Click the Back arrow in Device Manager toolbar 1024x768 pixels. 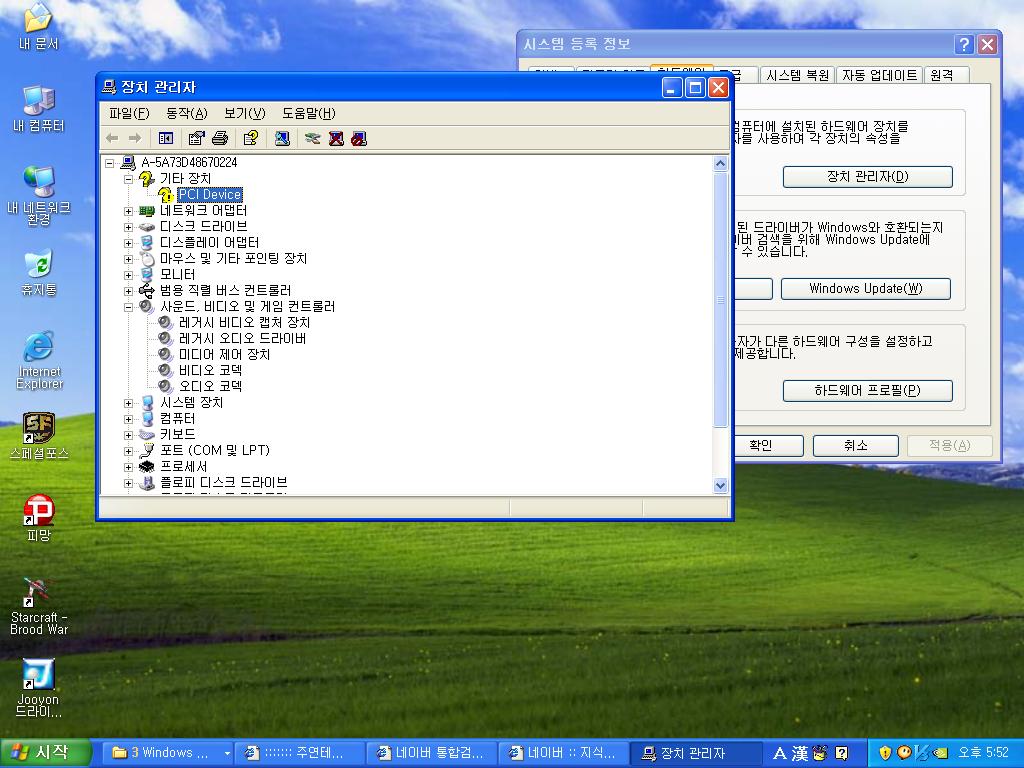click(x=112, y=138)
